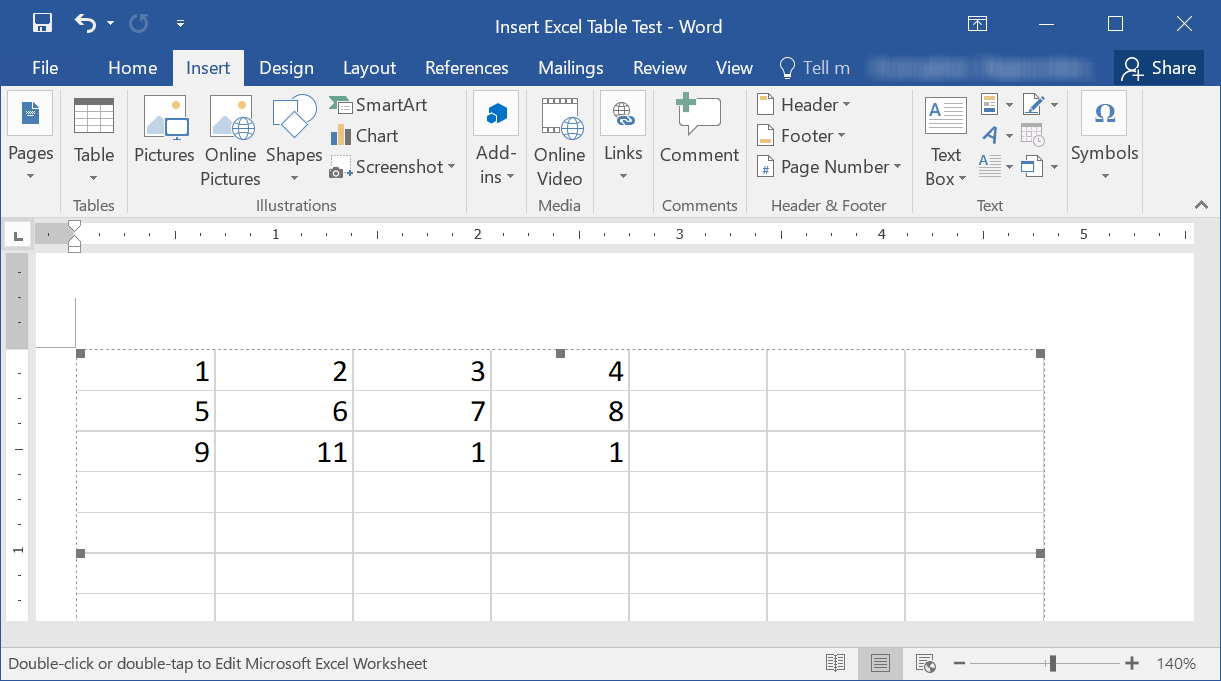
Task: Switch to the Mailings ribbon tab
Action: click(x=570, y=67)
